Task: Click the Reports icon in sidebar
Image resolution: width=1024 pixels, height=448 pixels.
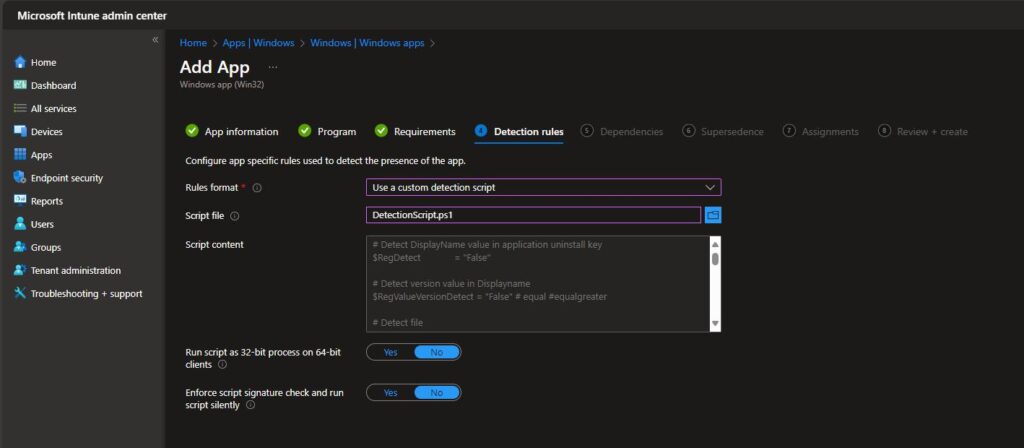Action: click(20, 201)
